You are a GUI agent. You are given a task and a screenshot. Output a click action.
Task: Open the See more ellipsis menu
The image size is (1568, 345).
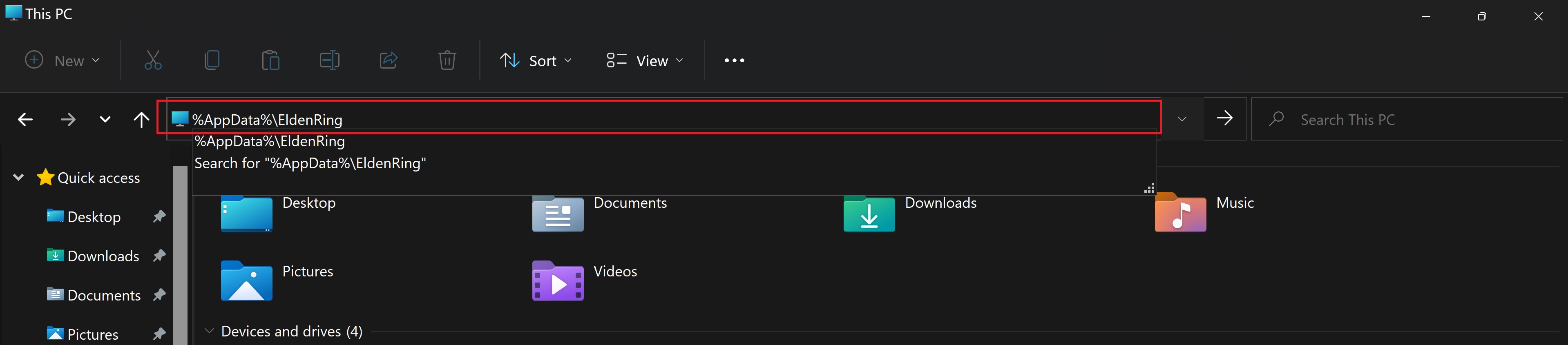(x=734, y=60)
